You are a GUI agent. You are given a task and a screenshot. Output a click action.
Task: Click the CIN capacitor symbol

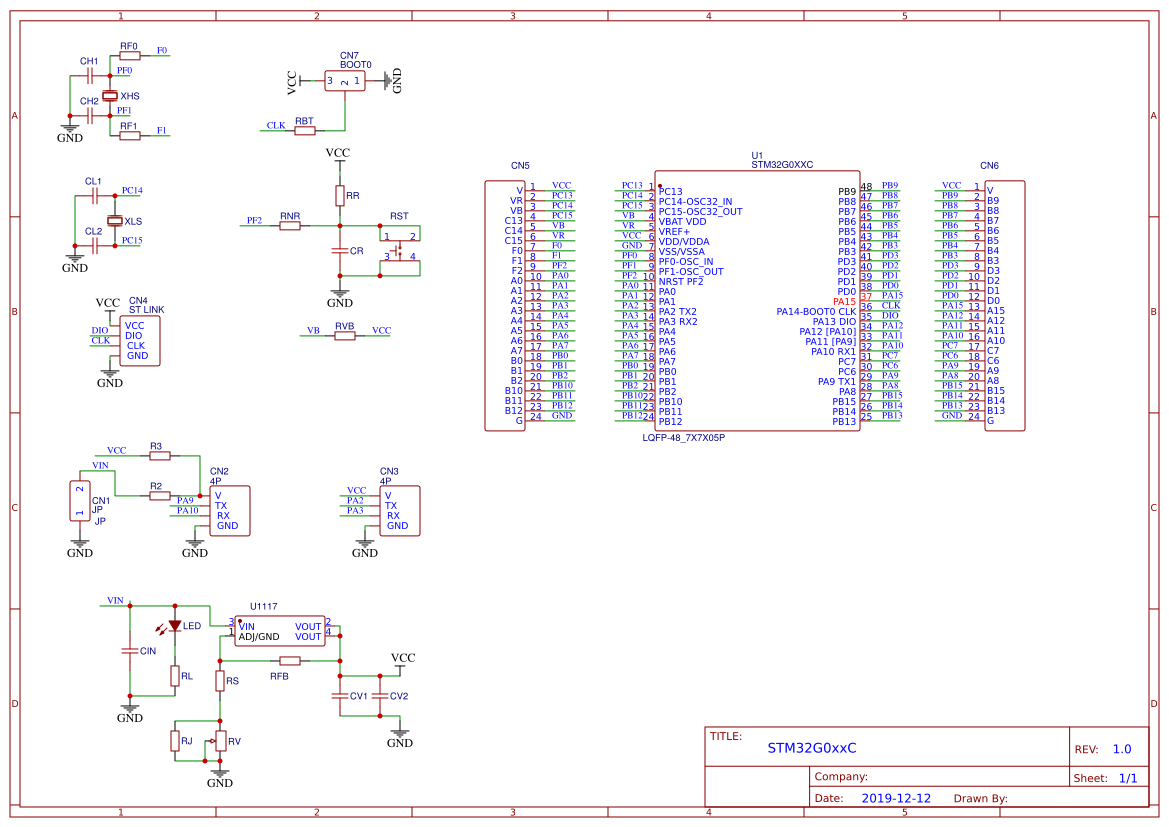130,651
